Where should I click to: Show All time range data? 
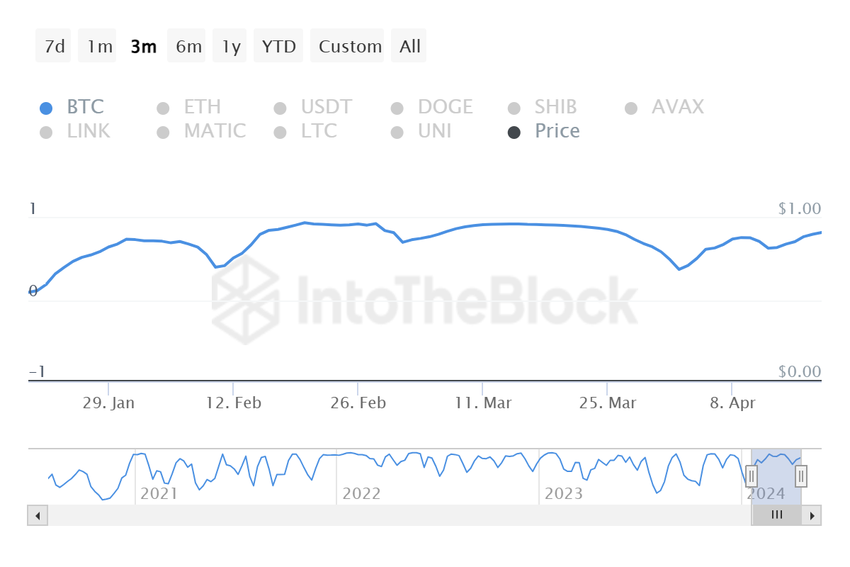[409, 46]
